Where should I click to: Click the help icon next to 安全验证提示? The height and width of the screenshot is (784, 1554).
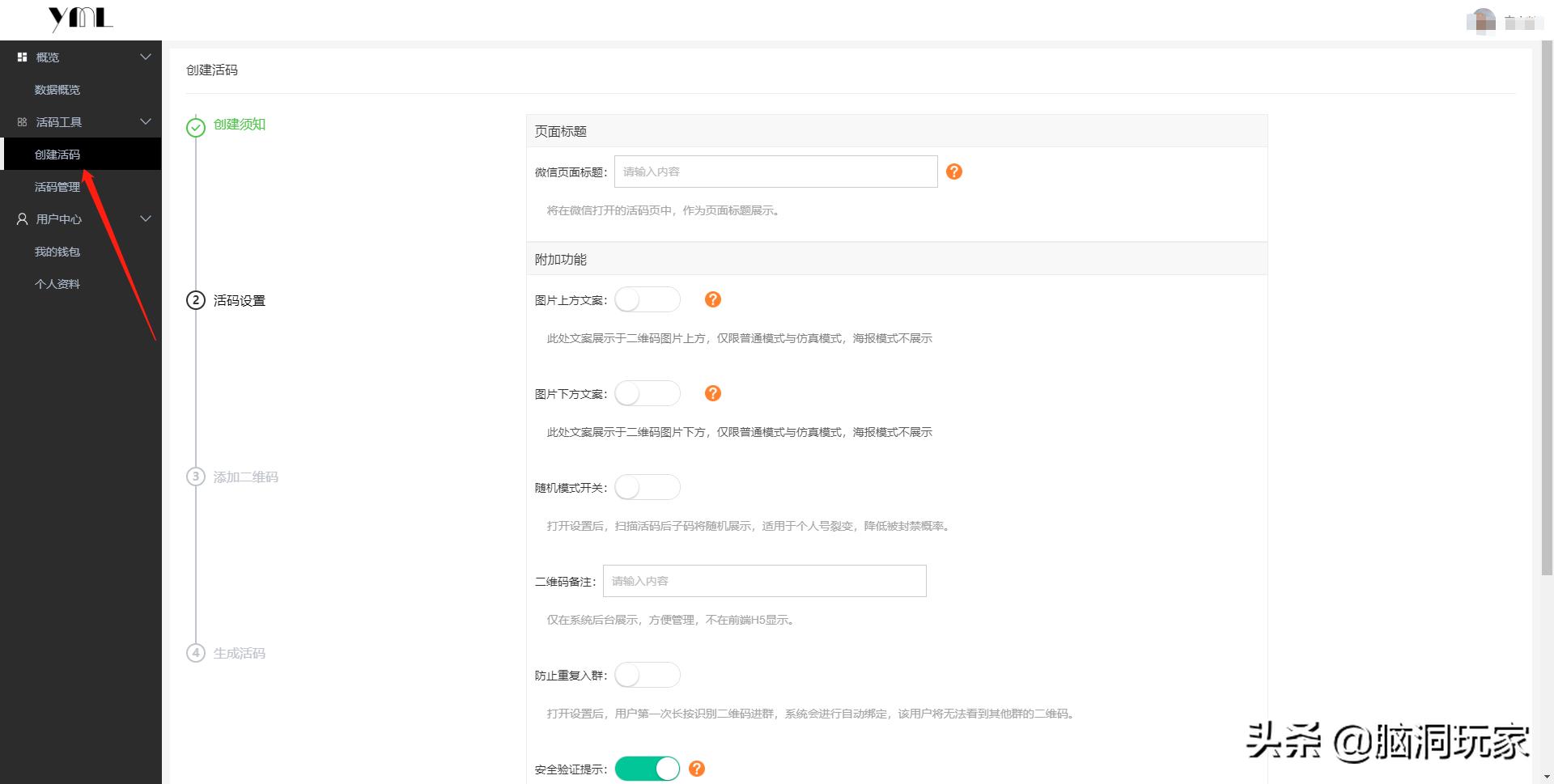tap(697, 768)
